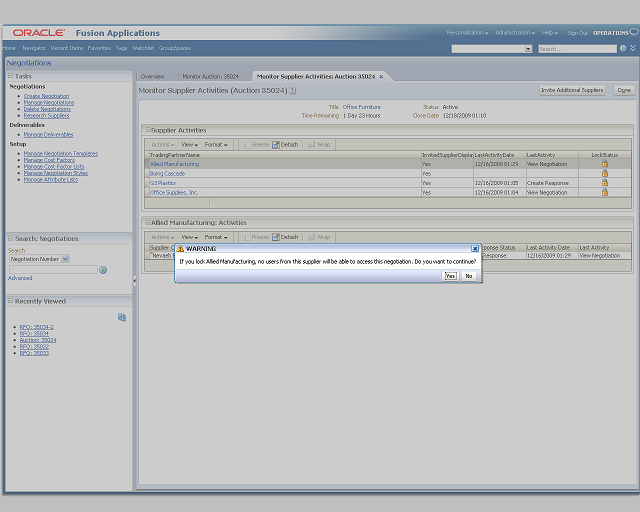Click the help icon beside the Monitor Supplier Activities title
640x512 pixels.
[x=293, y=91]
